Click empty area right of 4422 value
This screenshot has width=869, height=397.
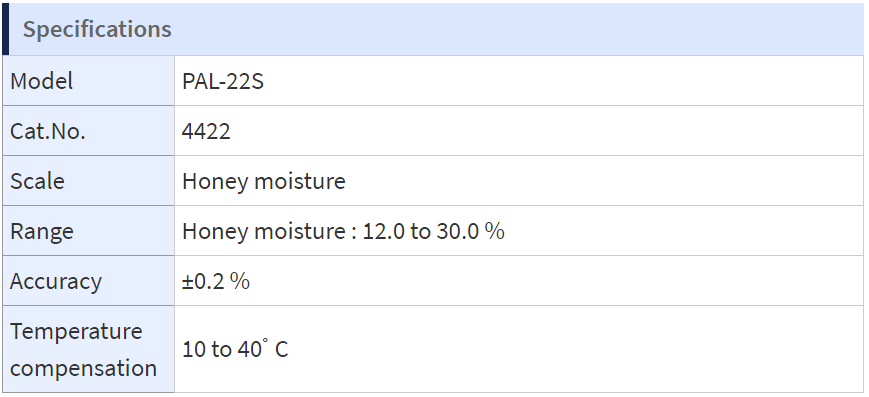pyautogui.click(x=546, y=131)
